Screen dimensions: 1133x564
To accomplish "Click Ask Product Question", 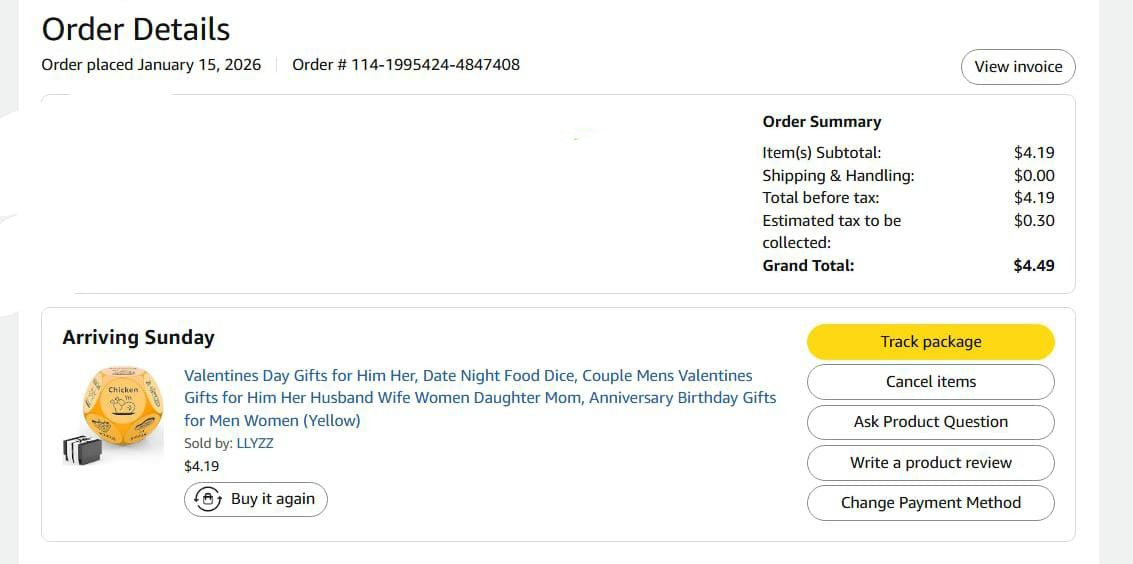I will click(930, 422).
